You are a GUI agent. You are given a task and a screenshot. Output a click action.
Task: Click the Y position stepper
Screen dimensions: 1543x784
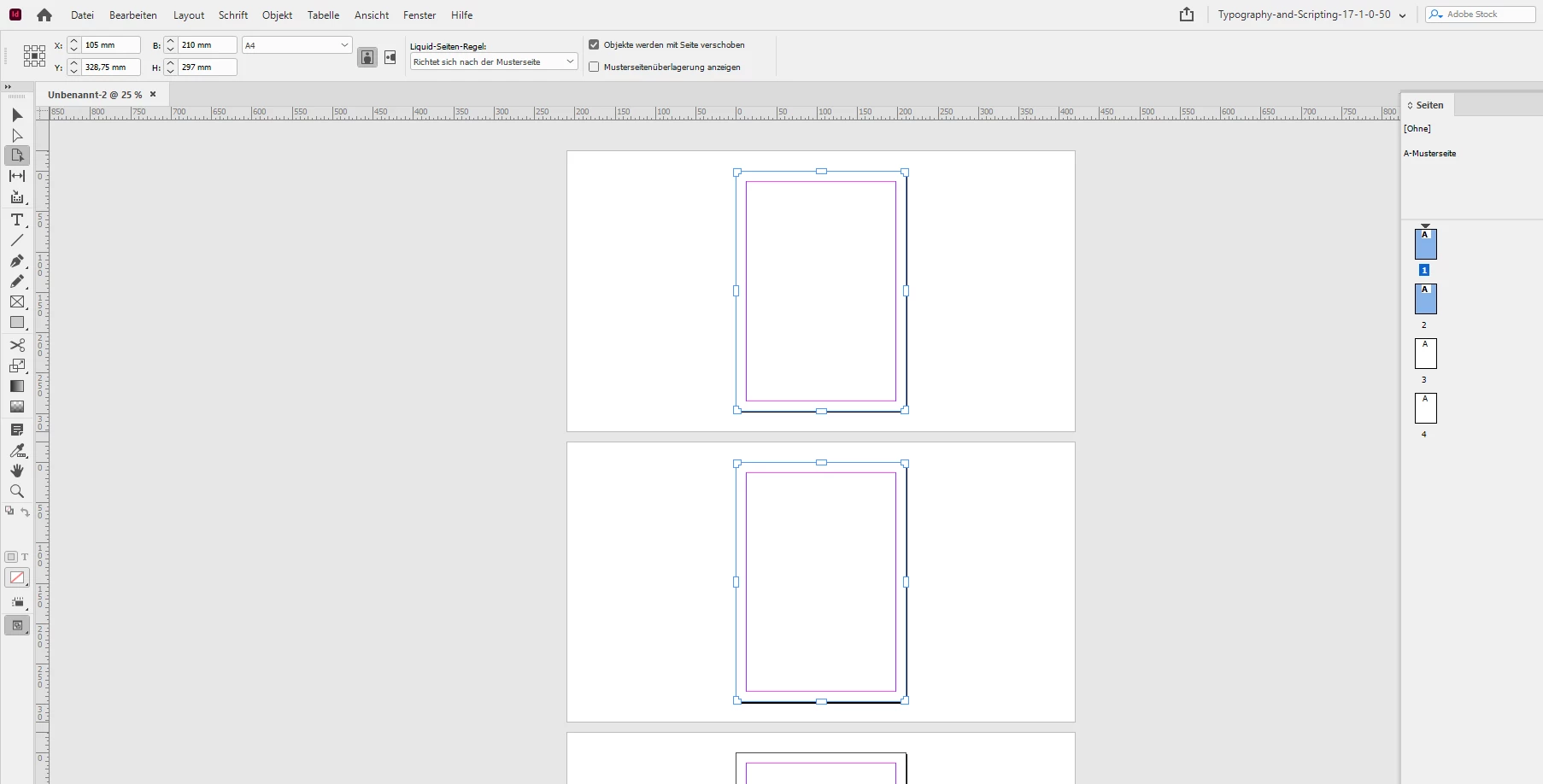74,67
